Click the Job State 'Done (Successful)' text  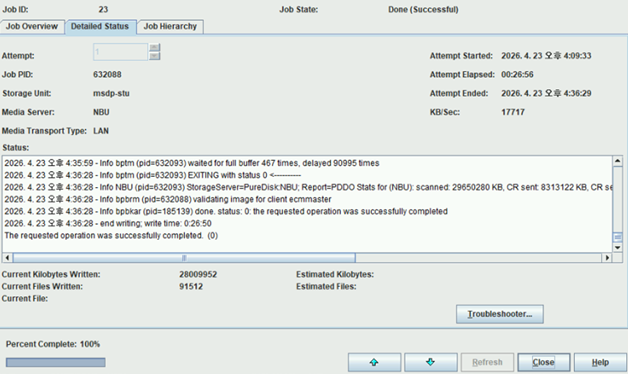pos(423,9)
